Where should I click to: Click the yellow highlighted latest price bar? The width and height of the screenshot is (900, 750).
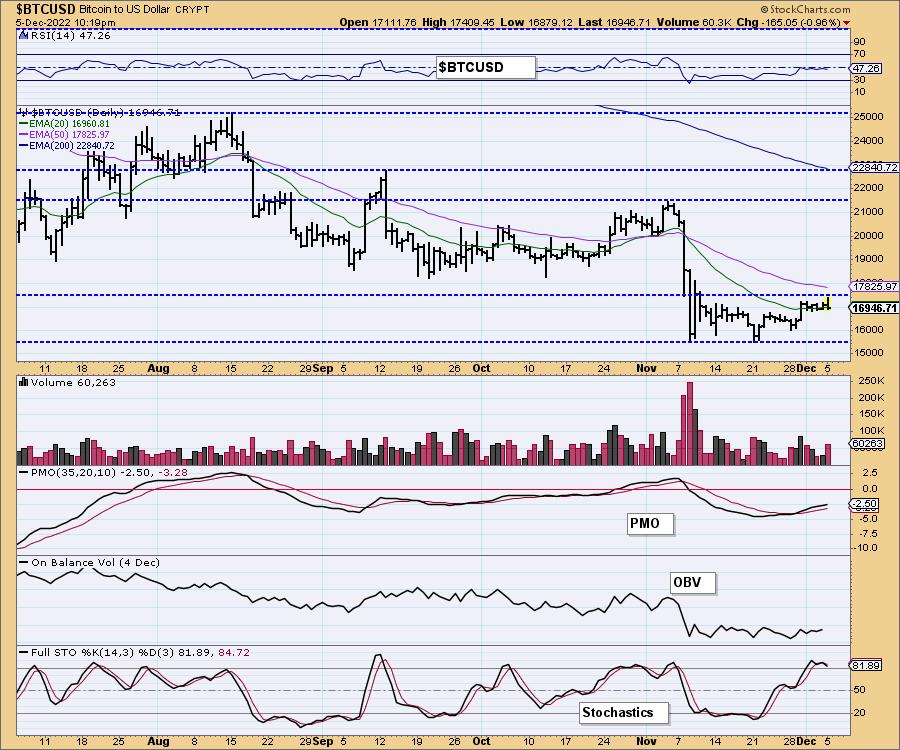tap(827, 304)
